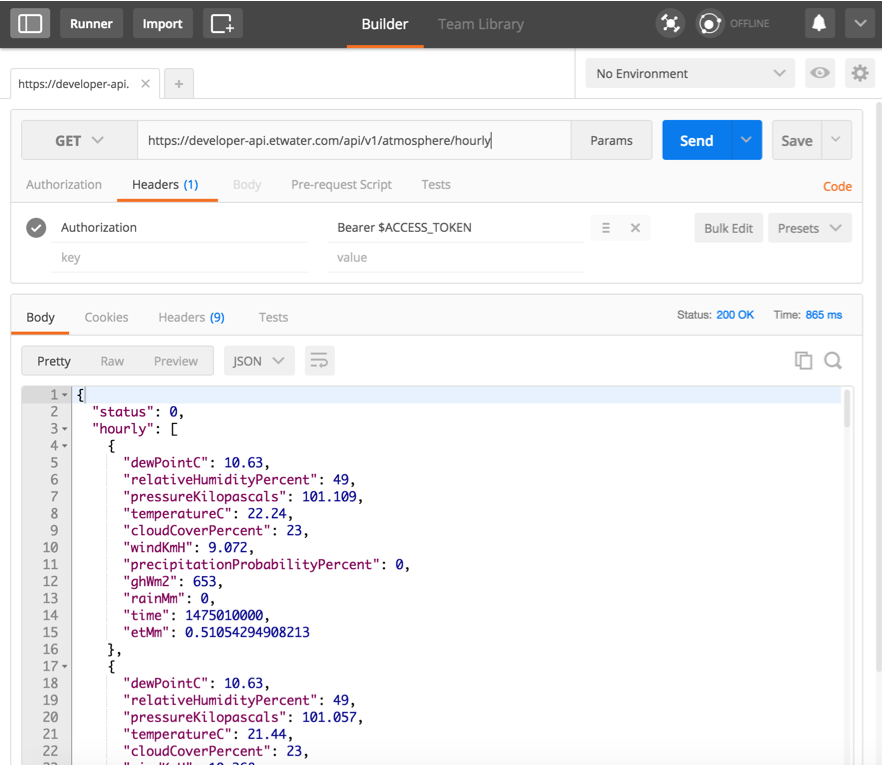Uncheck the Authorization header checkbox
Image resolution: width=883 pixels, height=765 pixels.
(36, 228)
